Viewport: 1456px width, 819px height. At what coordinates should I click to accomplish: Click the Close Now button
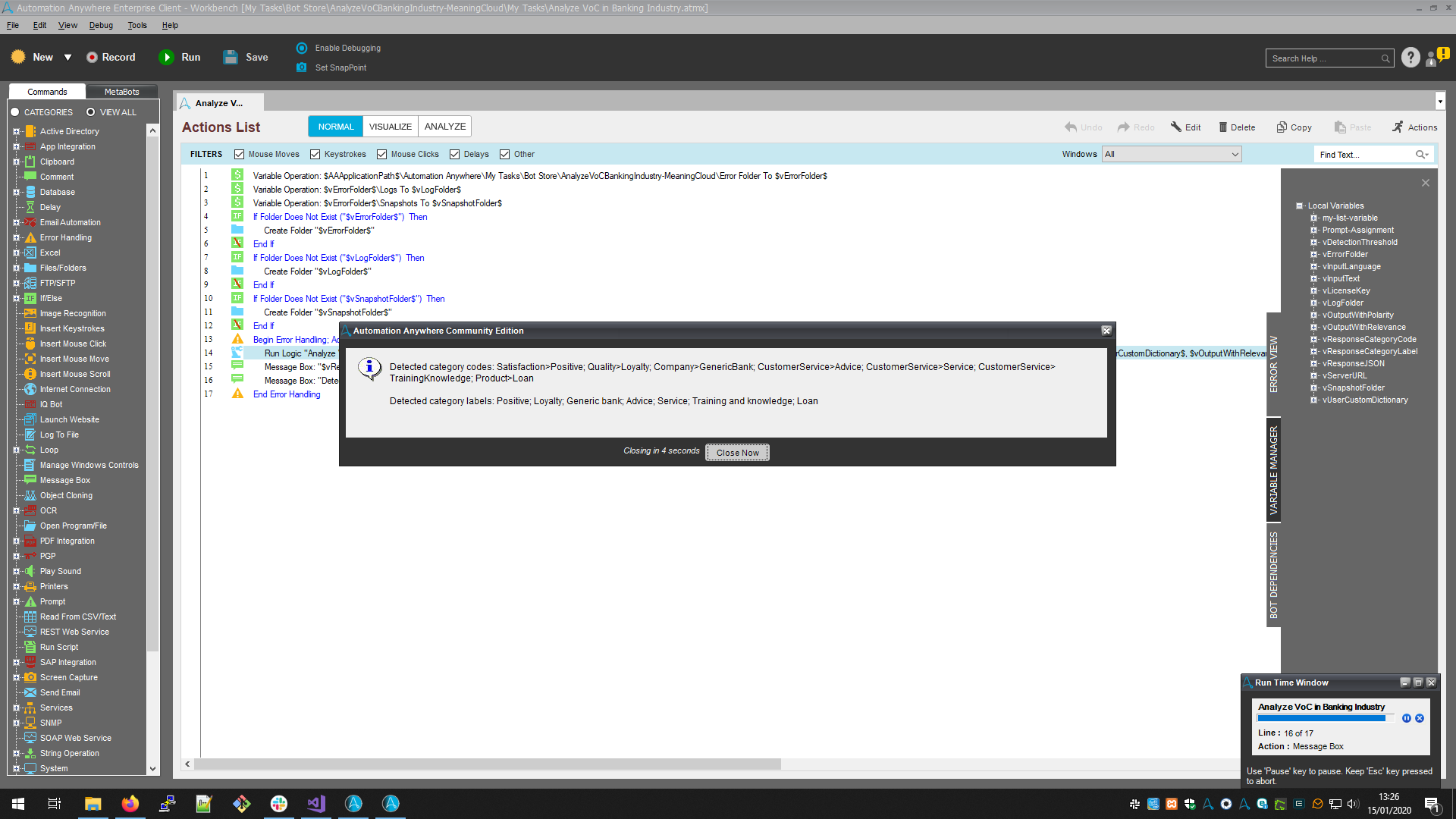pos(737,453)
